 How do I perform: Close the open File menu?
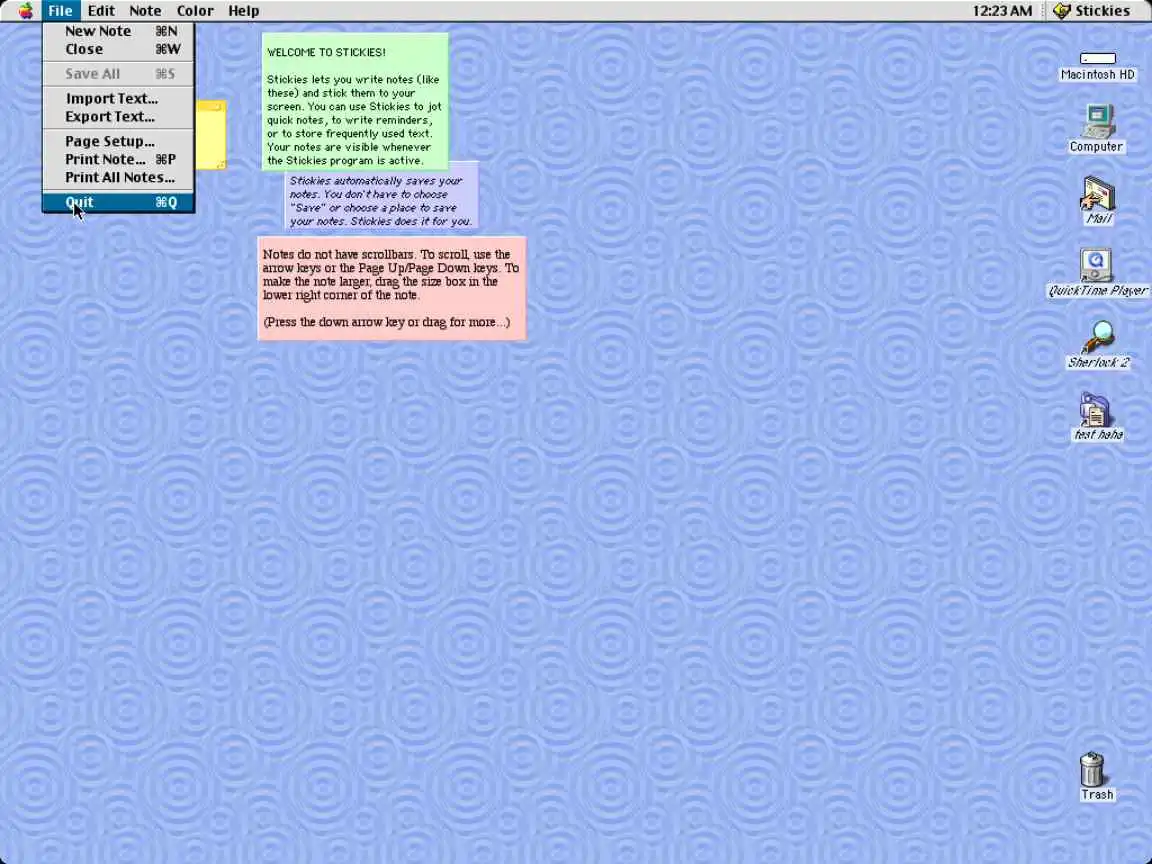[60, 10]
